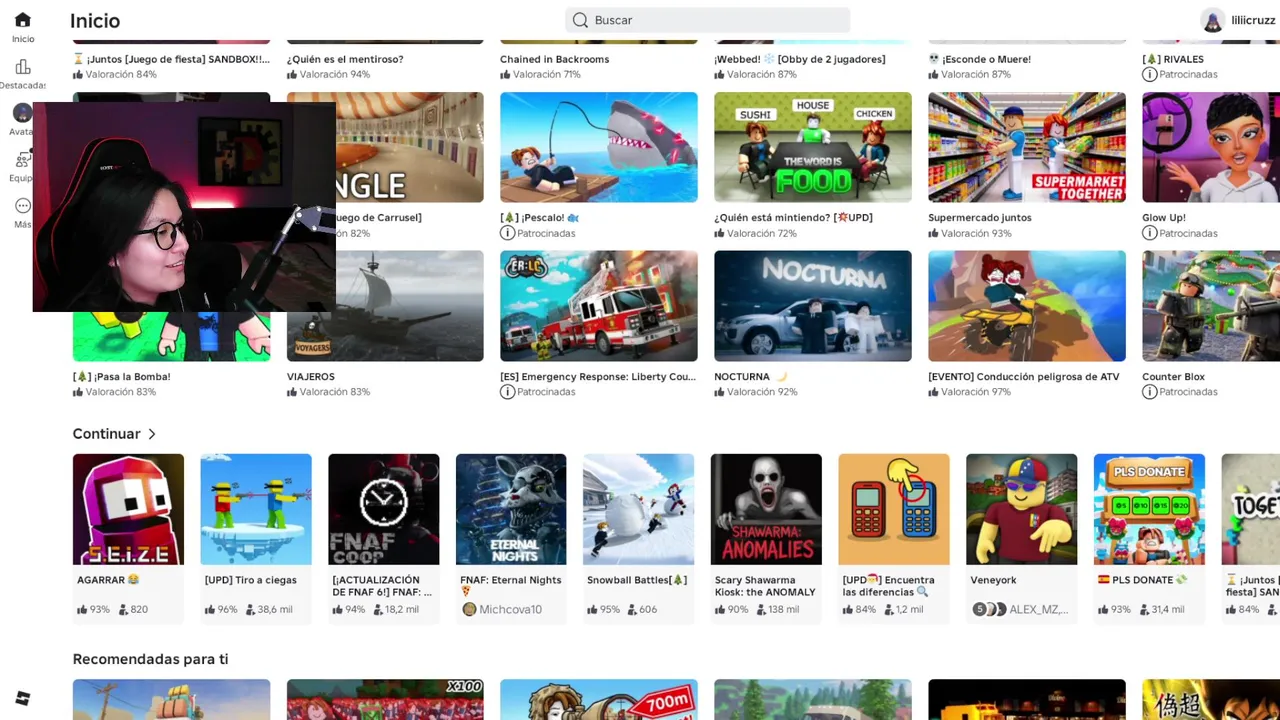The height and width of the screenshot is (720, 1280).
Task: Open Counter Blox game thumbnail
Action: (1211, 306)
